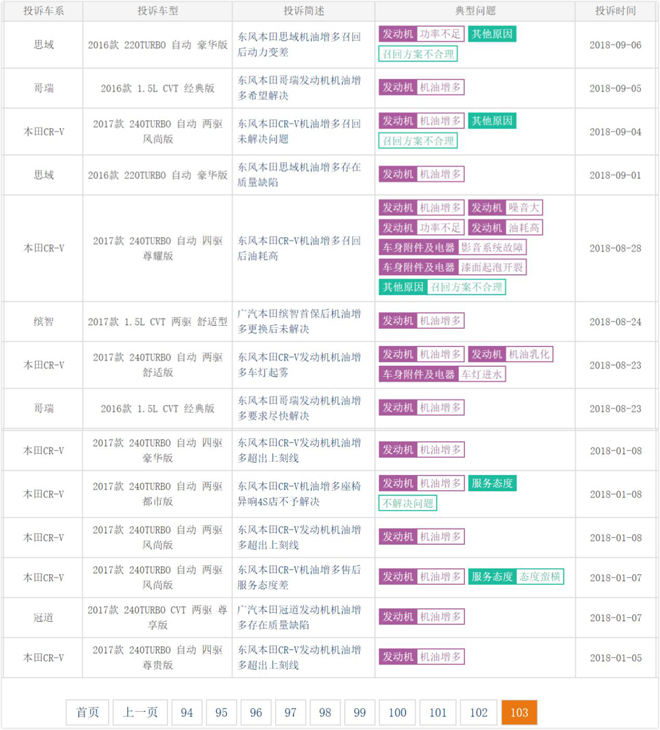Open complaint 东风本田思域机油增多召回后动力变差
Viewport: 660px width, 730px height.
[x=299, y=45]
